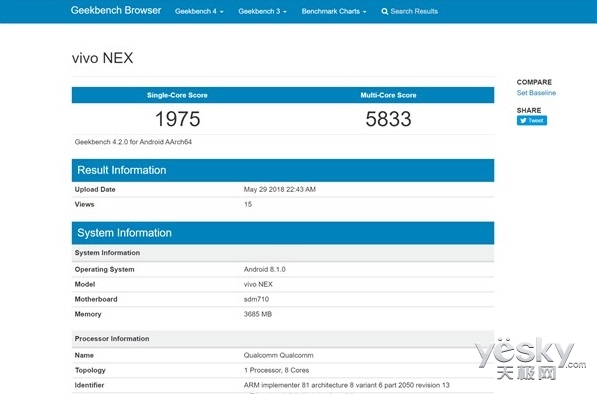Image resolution: width=597 pixels, height=394 pixels.
Task: Click the Memory label
Action: click(88, 314)
